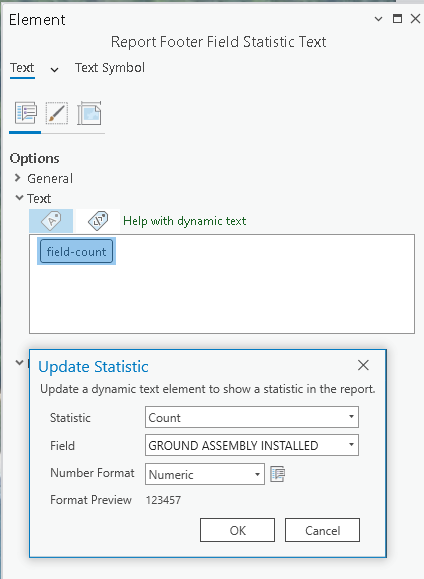Open pane options chevron in Element header
The height and width of the screenshot is (579, 424).
tap(378, 19)
